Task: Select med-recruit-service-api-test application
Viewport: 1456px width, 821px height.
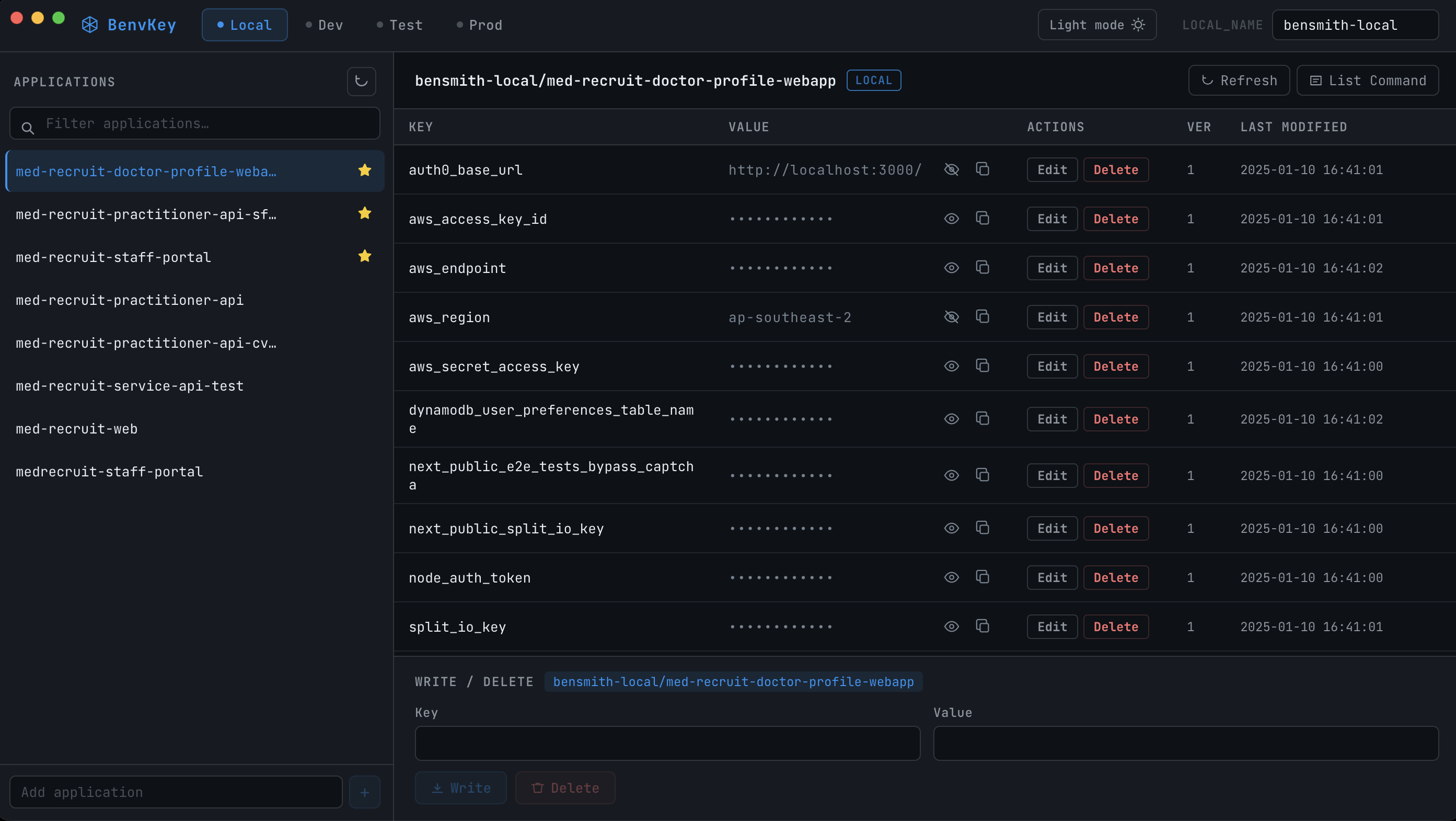Action: (195, 385)
